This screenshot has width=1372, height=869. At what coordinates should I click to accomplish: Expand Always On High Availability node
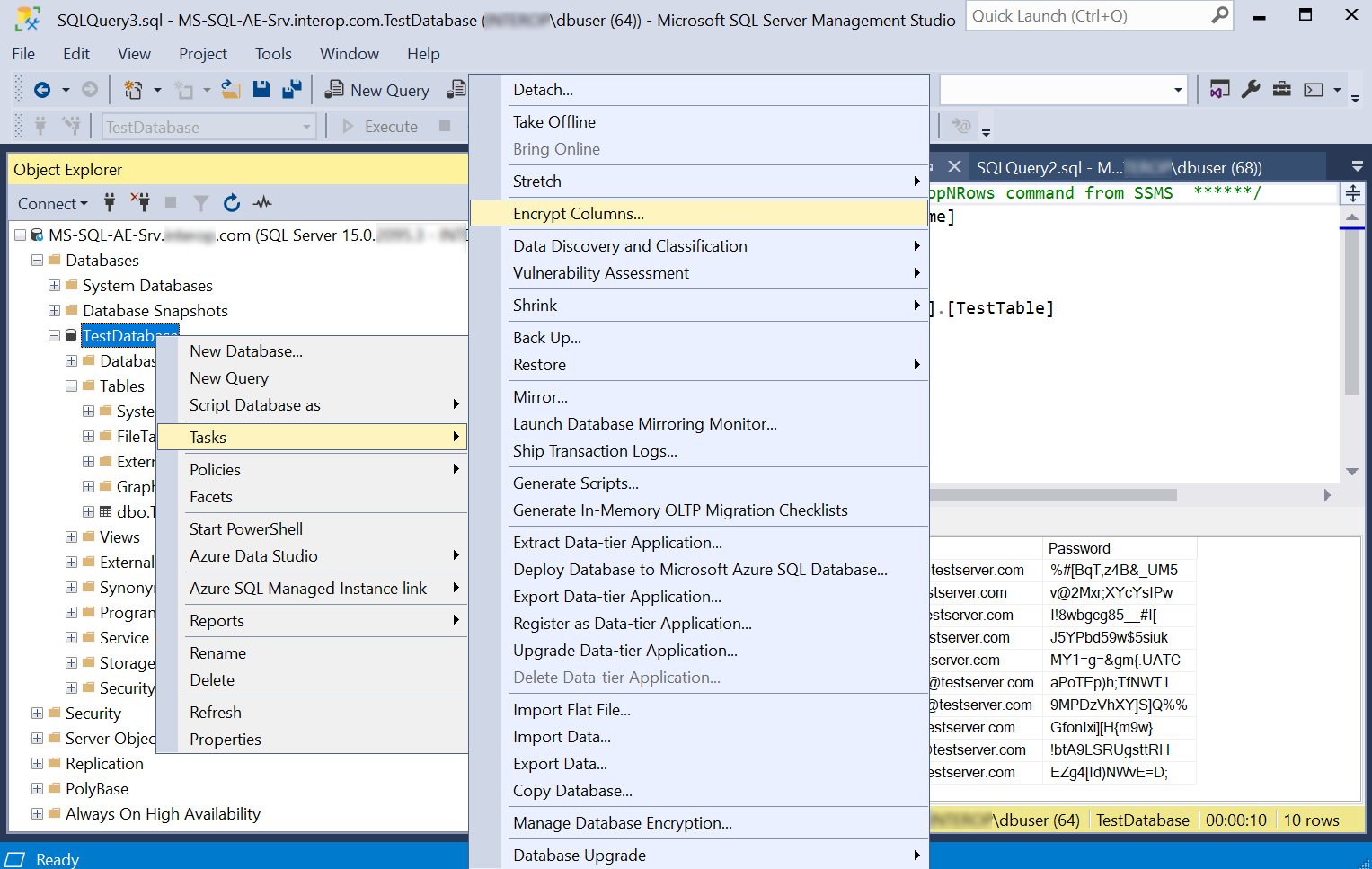point(37,814)
